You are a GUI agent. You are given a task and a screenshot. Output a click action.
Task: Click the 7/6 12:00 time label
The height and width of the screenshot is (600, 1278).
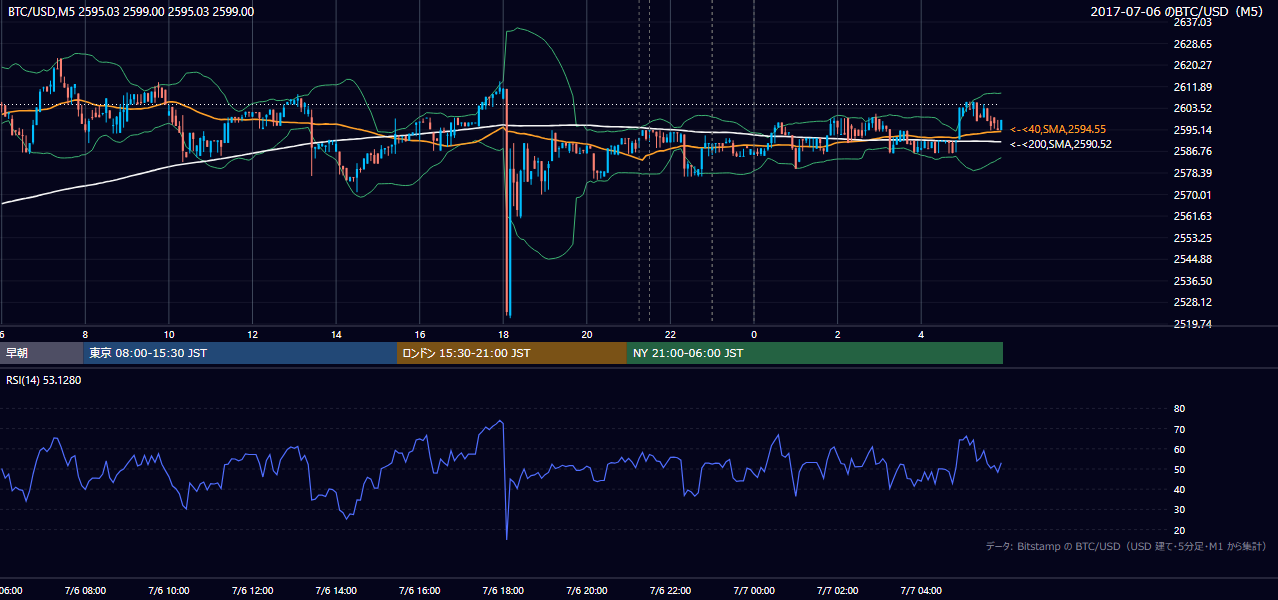coord(252,591)
